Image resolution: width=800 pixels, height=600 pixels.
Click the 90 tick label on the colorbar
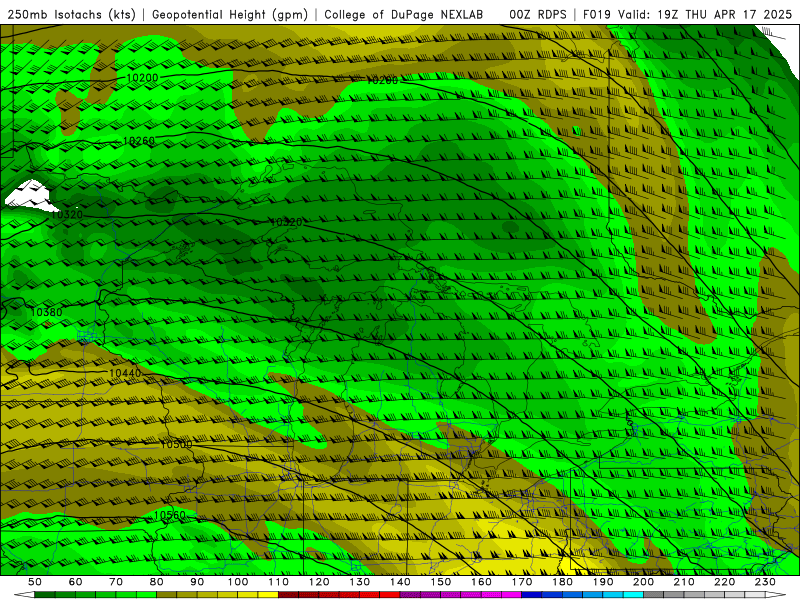coord(197,582)
